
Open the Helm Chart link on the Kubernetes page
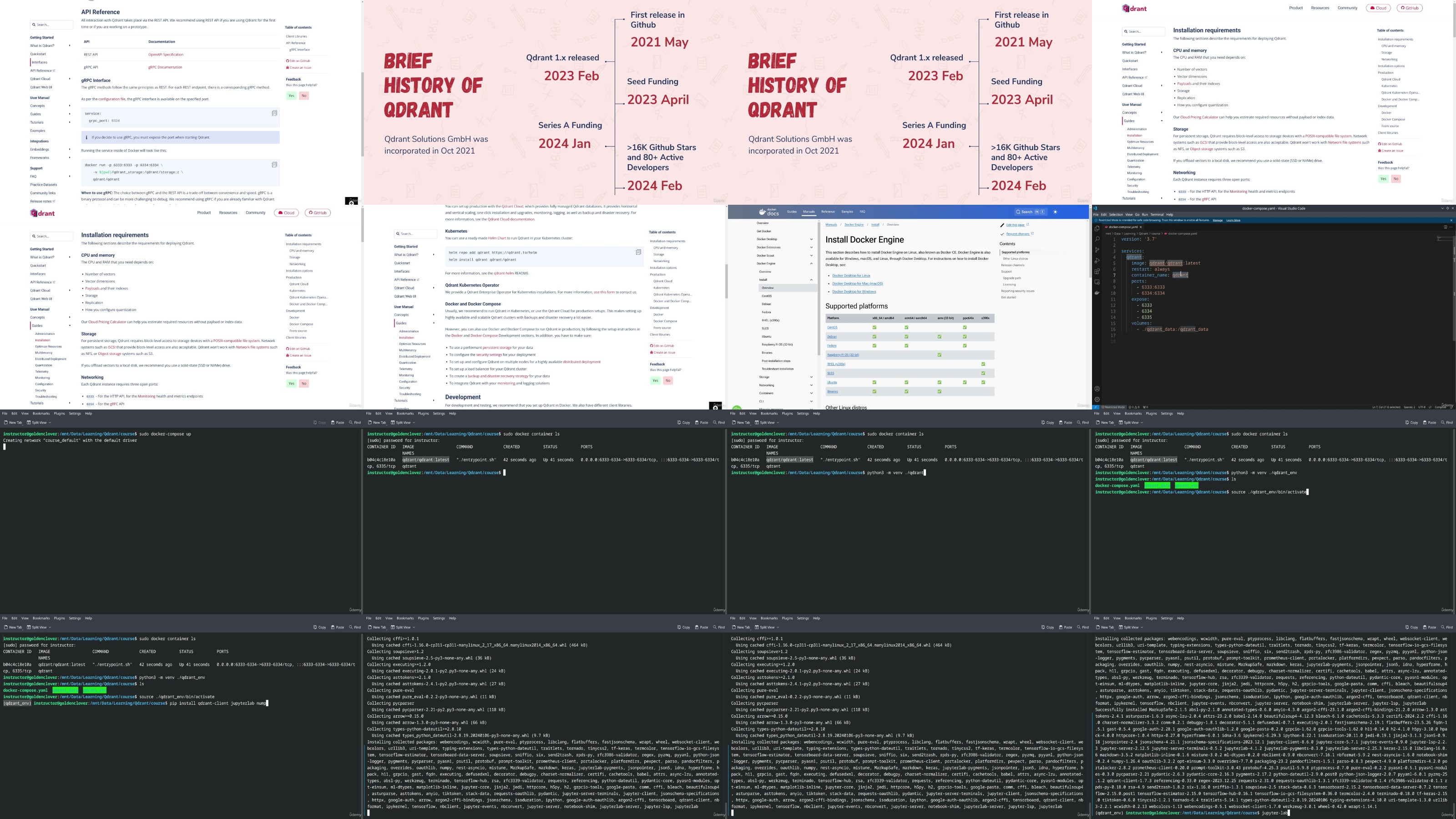497,238
